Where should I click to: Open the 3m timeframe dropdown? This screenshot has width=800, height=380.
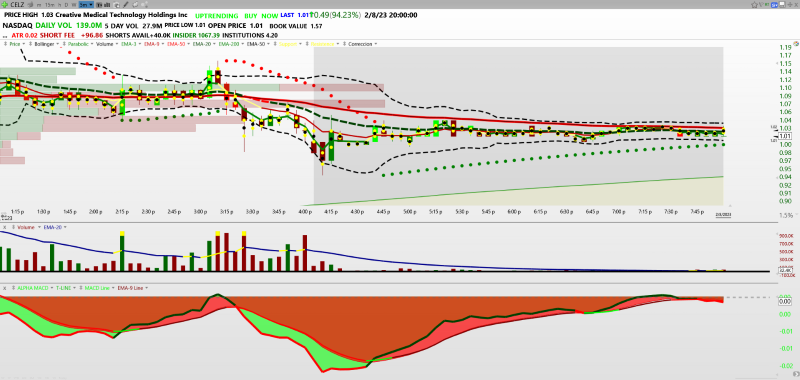[86, 5]
